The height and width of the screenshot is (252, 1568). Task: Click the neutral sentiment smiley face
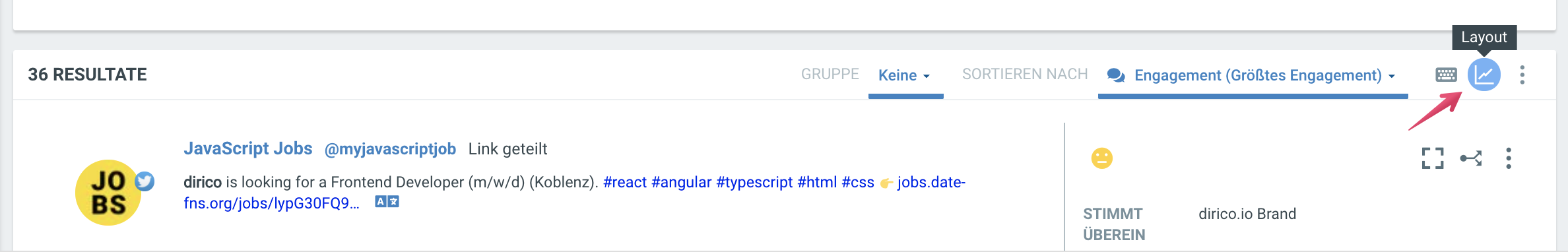(x=1102, y=158)
